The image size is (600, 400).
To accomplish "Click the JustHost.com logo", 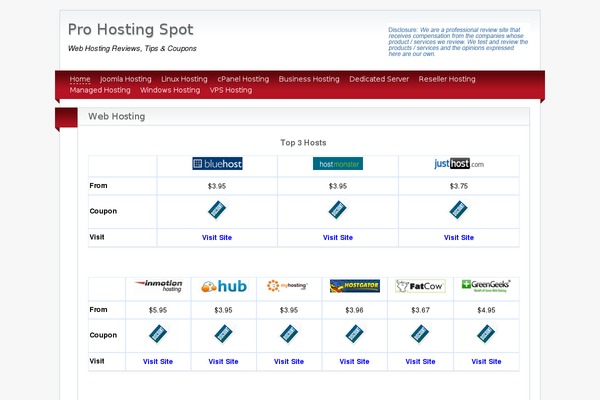I will [459, 164].
